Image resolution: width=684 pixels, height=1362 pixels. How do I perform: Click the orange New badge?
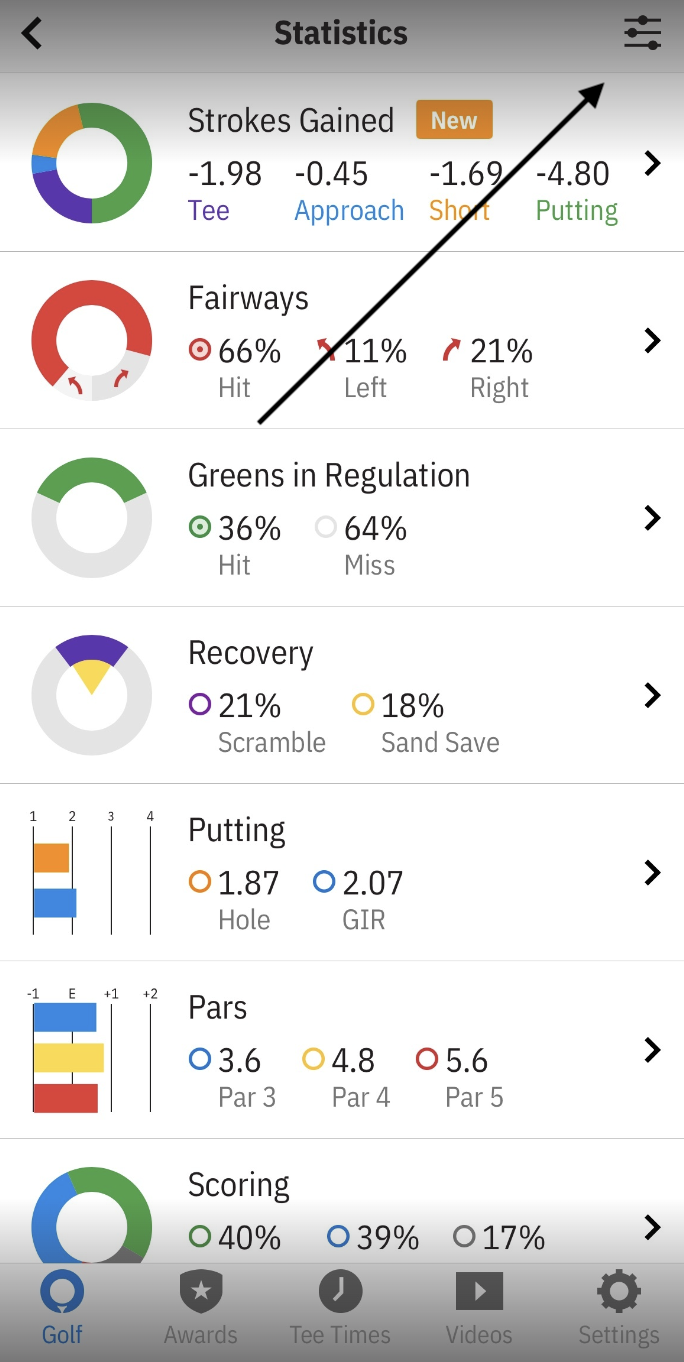(454, 121)
